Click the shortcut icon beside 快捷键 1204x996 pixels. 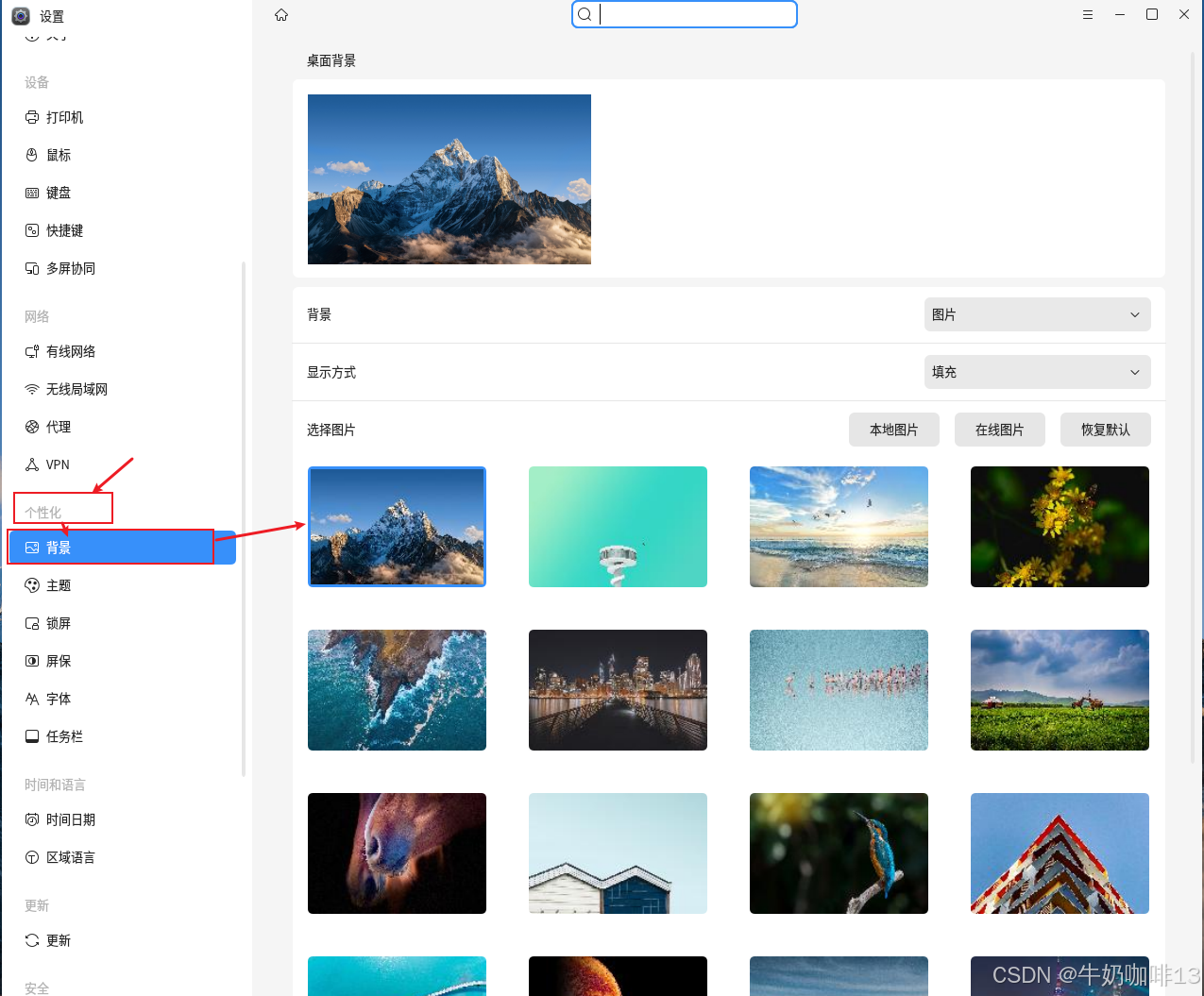32,230
